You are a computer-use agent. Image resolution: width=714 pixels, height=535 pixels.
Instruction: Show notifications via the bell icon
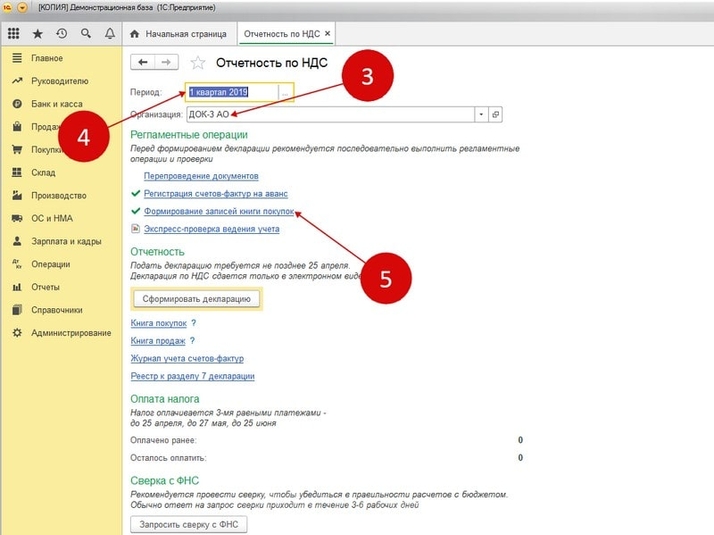pyautogui.click(x=110, y=34)
